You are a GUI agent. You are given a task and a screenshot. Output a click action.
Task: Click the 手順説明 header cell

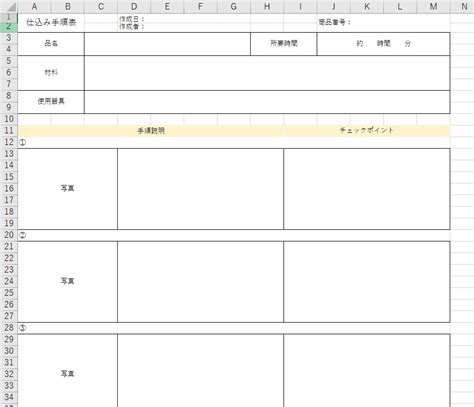[x=151, y=131]
